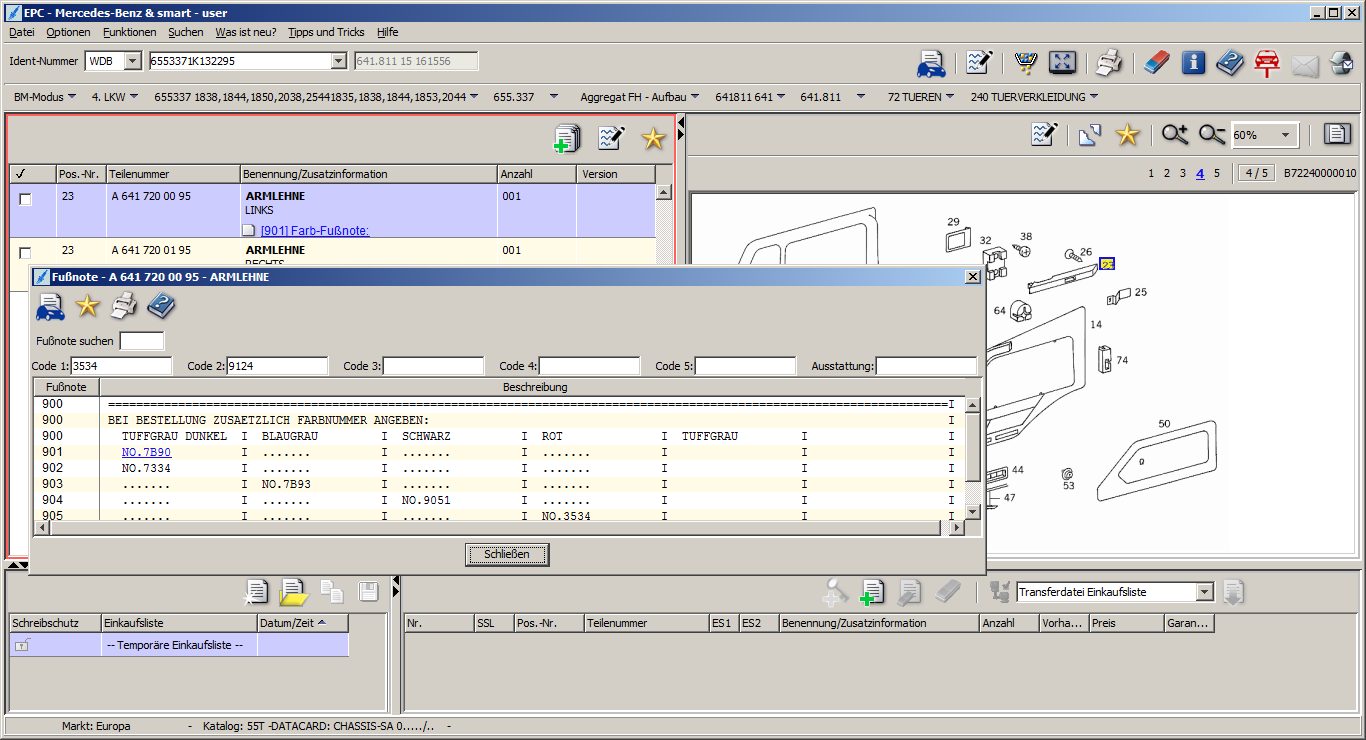Click the footnote list vertical scrollbar
The height and width of the screenshot is (740, 1366).
tap(972, 458)
